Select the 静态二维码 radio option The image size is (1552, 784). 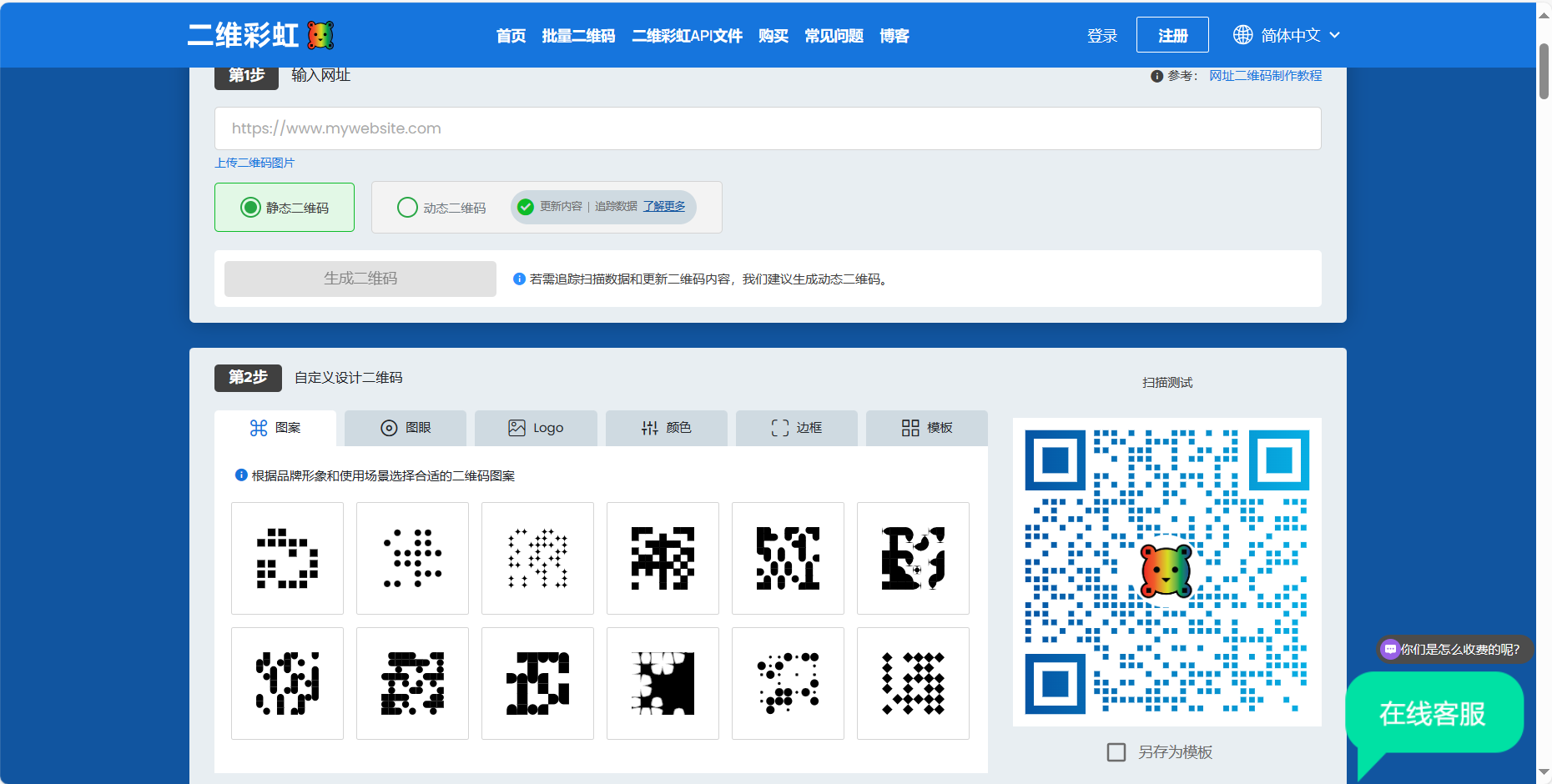tap(250, 208)
